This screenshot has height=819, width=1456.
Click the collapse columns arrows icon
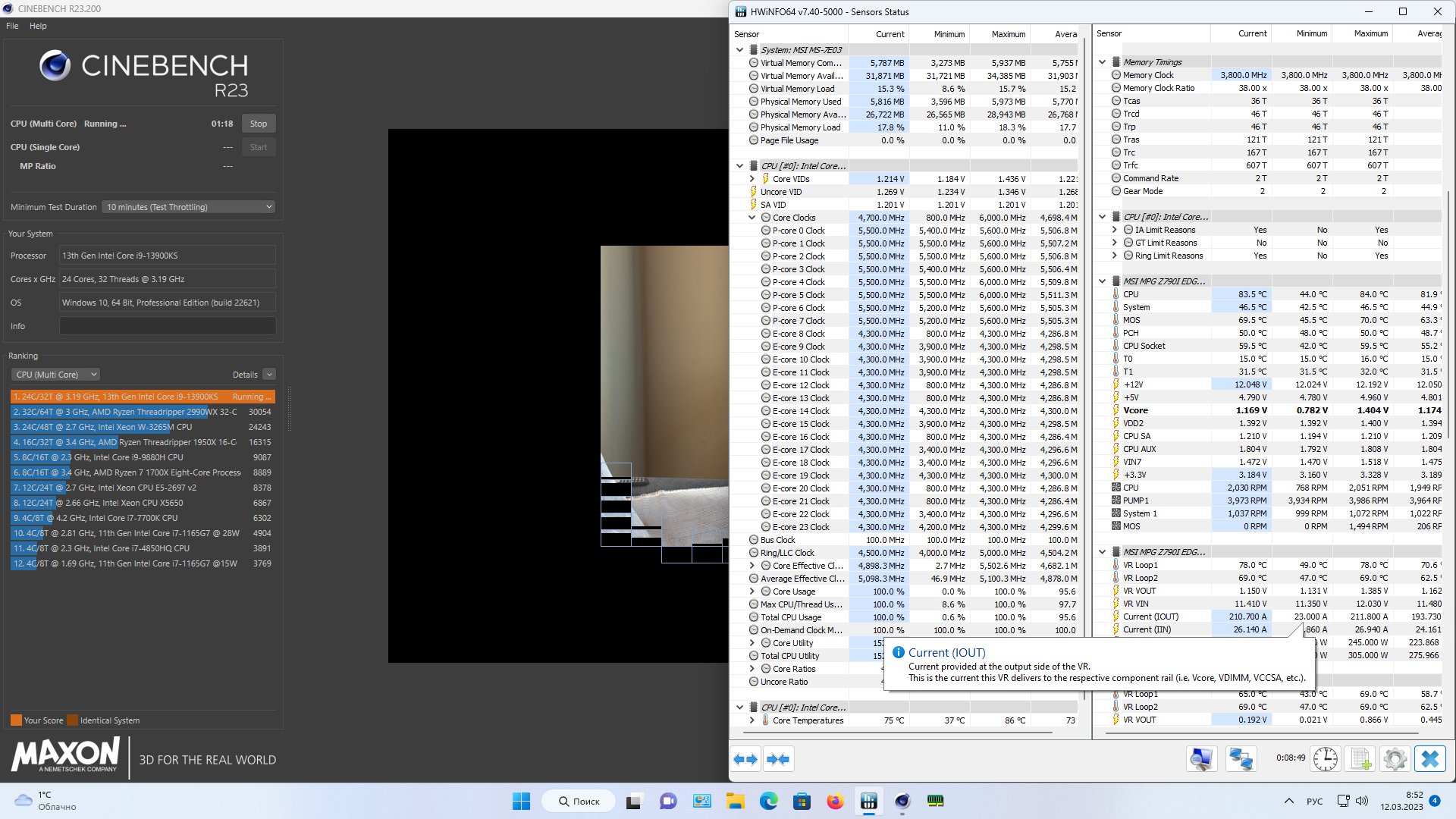[778, 759]
